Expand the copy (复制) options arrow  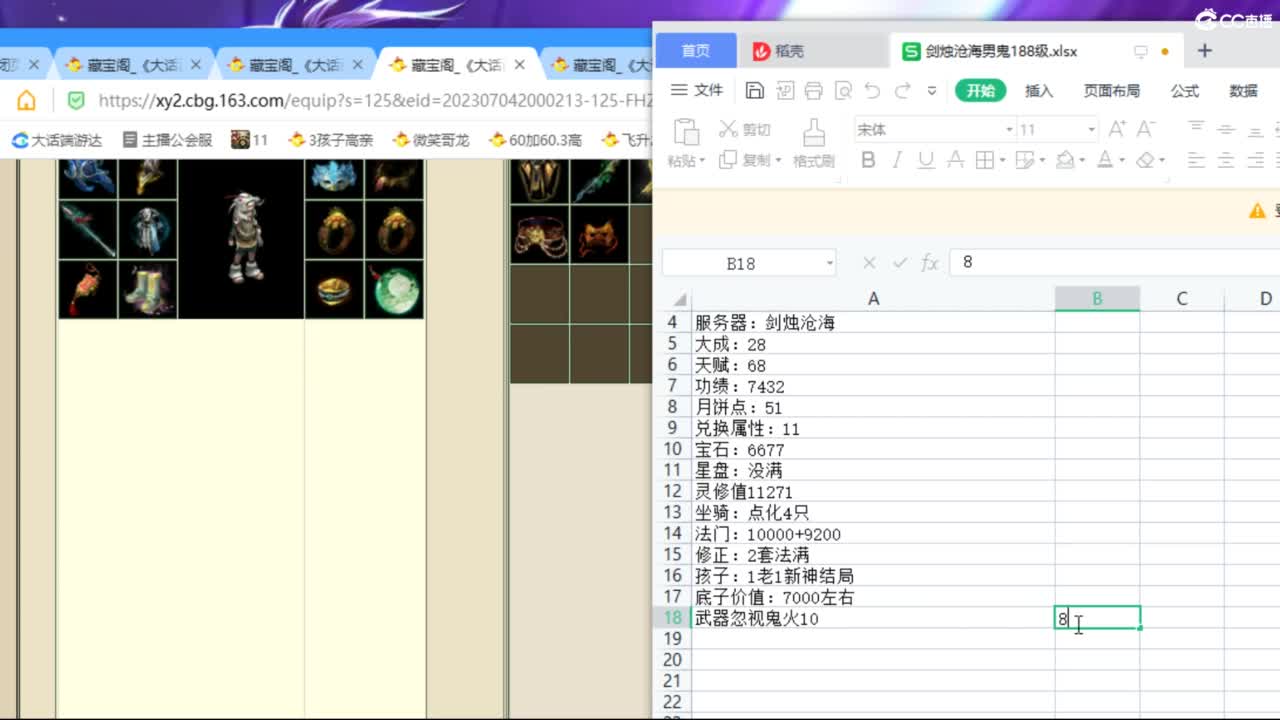[x=778, y=161]
